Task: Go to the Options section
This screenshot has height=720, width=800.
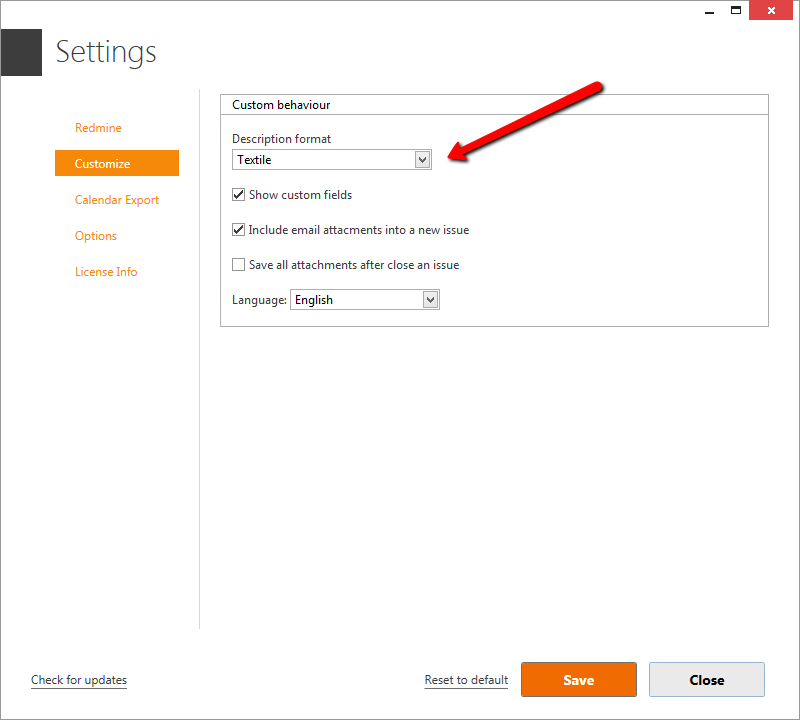Action: coord(96,236)
